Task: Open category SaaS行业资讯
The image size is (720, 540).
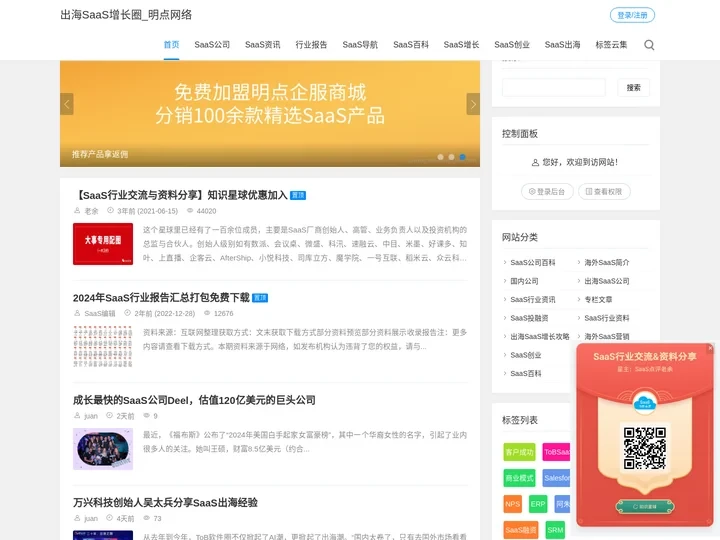Action: pyautogui.click(x=533, y=299)
